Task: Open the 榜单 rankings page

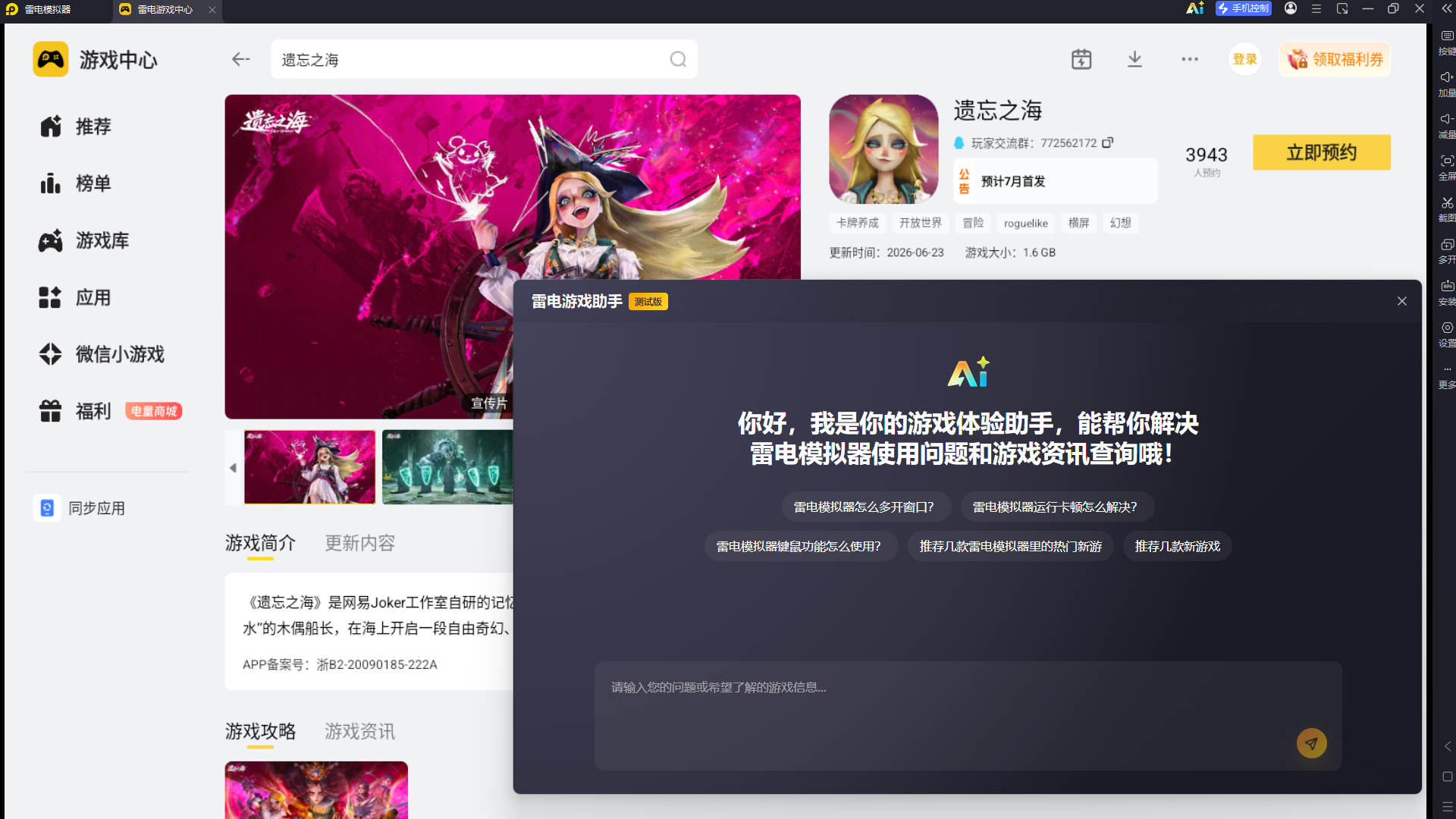Action: click(x=76, y=183)
